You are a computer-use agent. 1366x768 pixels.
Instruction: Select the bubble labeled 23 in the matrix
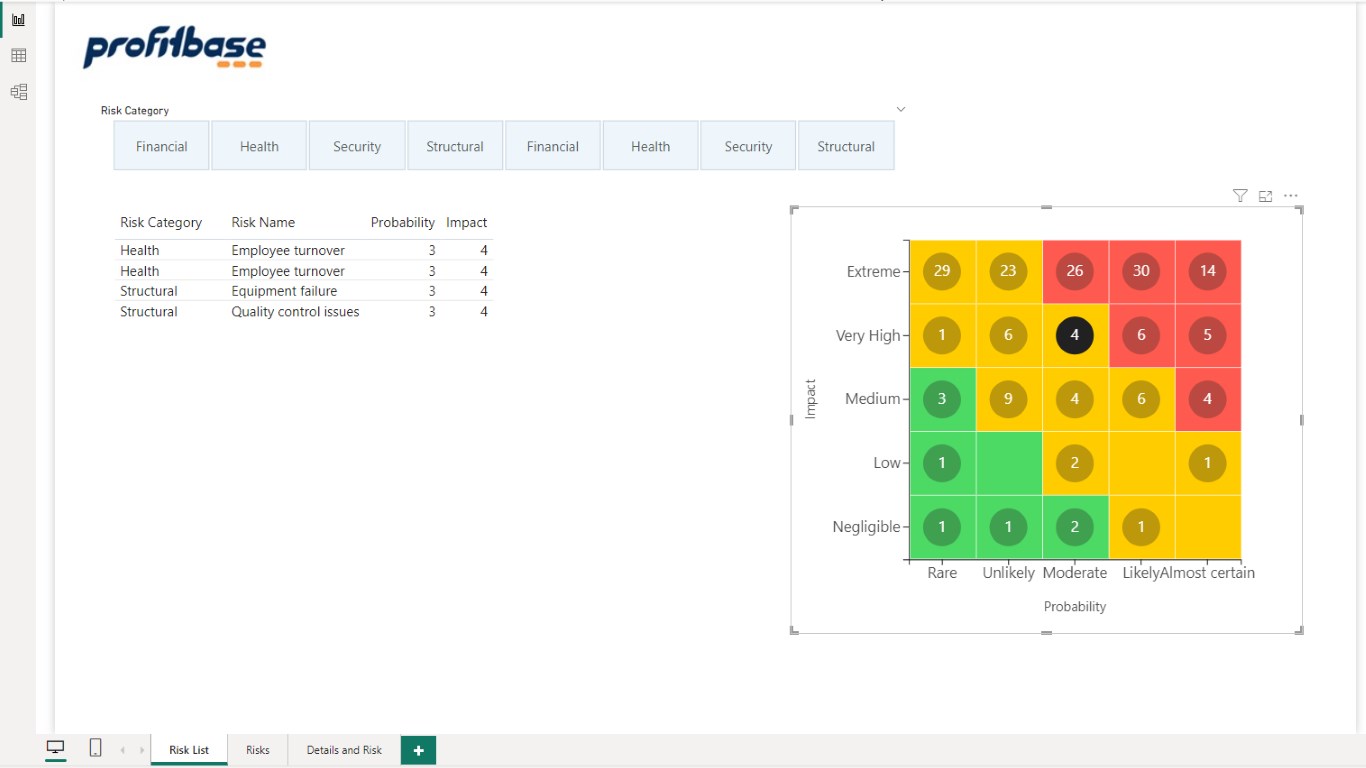pyautogui.click(x=1008, y=271)
